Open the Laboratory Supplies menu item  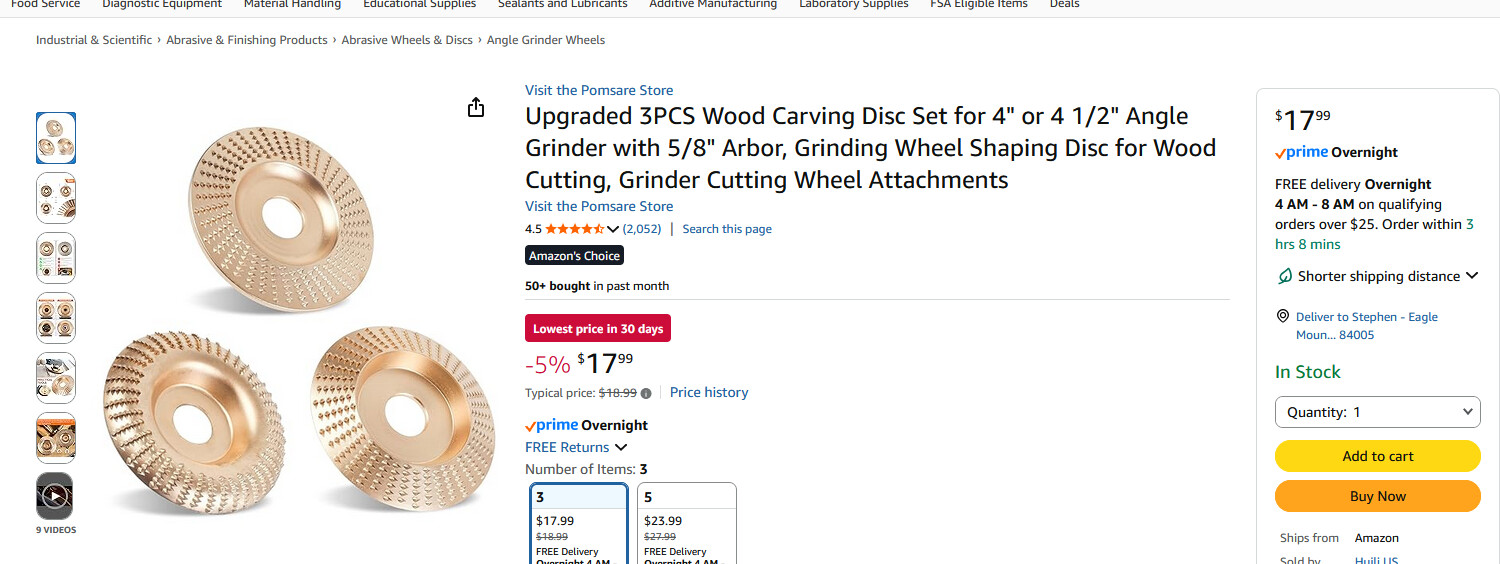click(853, 4)
